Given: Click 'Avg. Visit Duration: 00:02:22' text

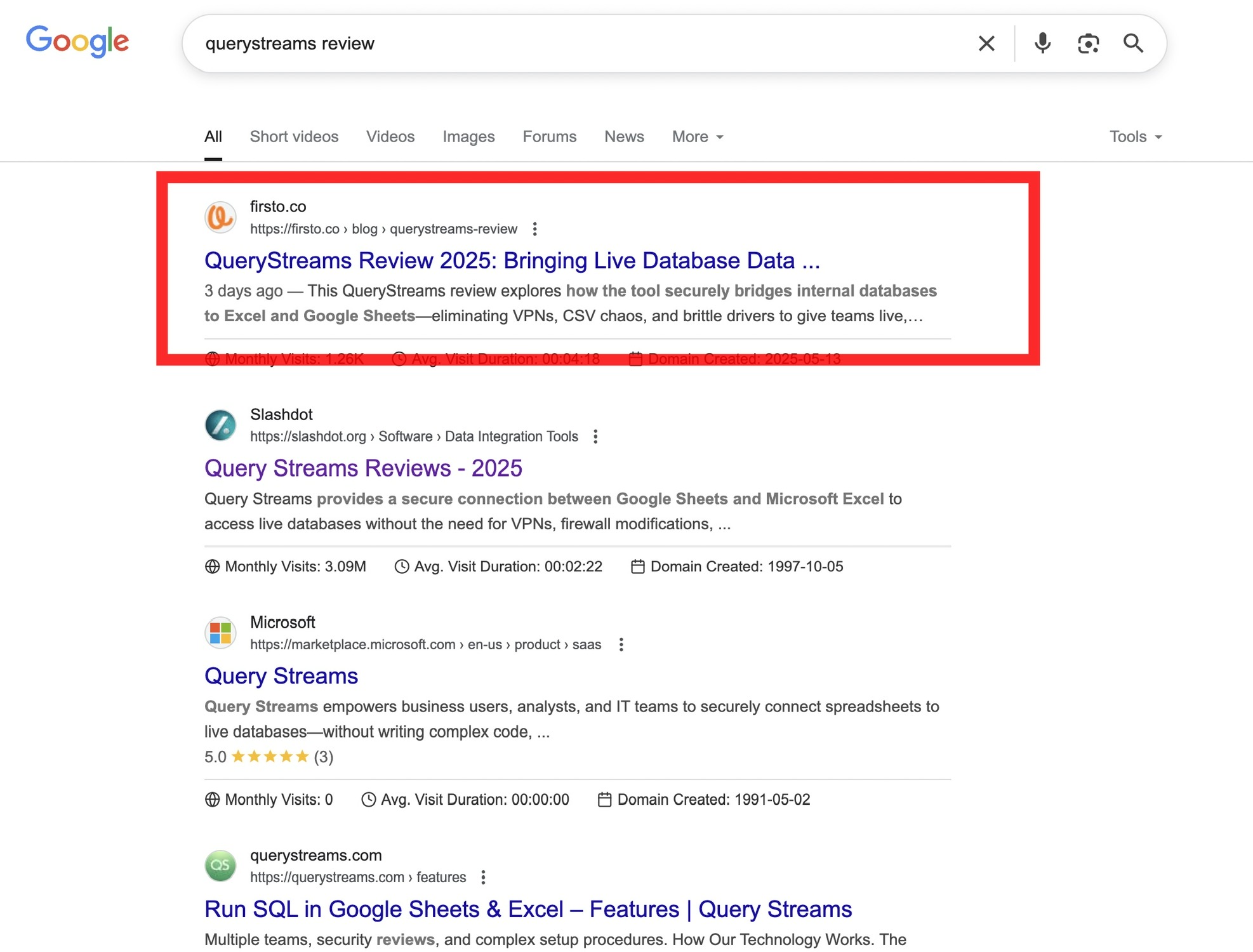Looking at the screenshot, I should (508, 567).
